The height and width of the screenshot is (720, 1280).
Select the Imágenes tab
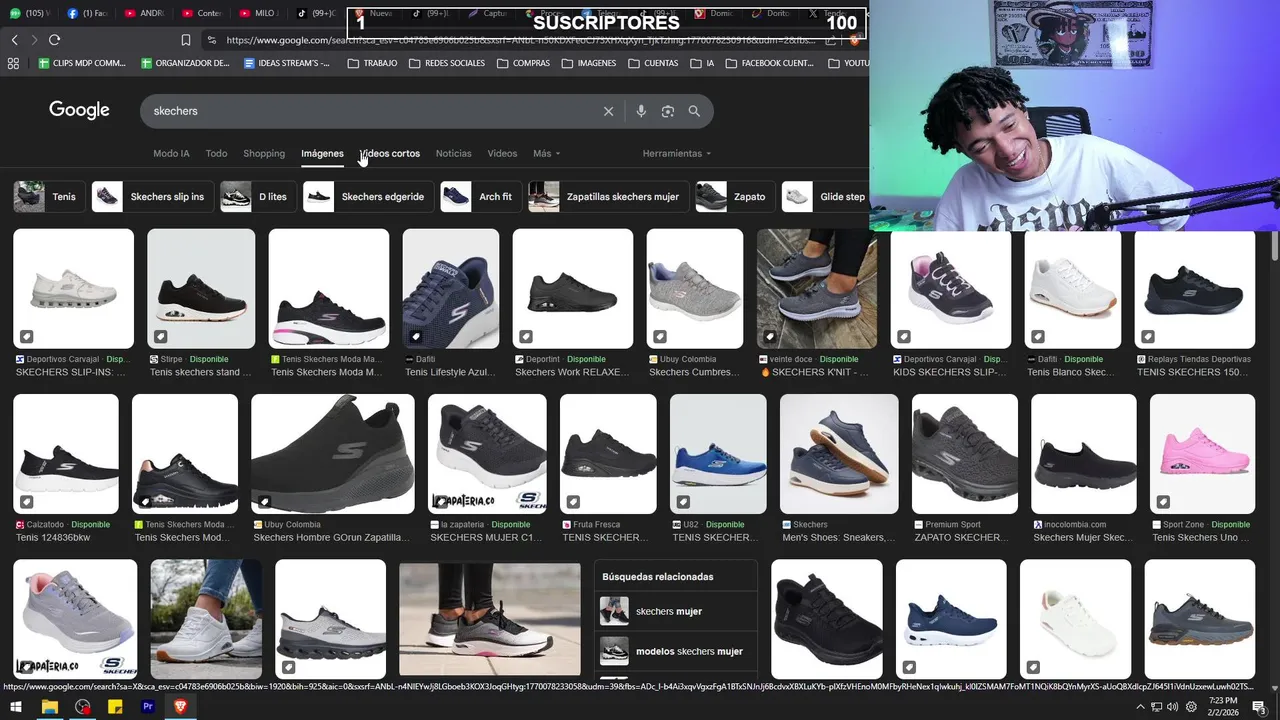click(x=322, y=153)
